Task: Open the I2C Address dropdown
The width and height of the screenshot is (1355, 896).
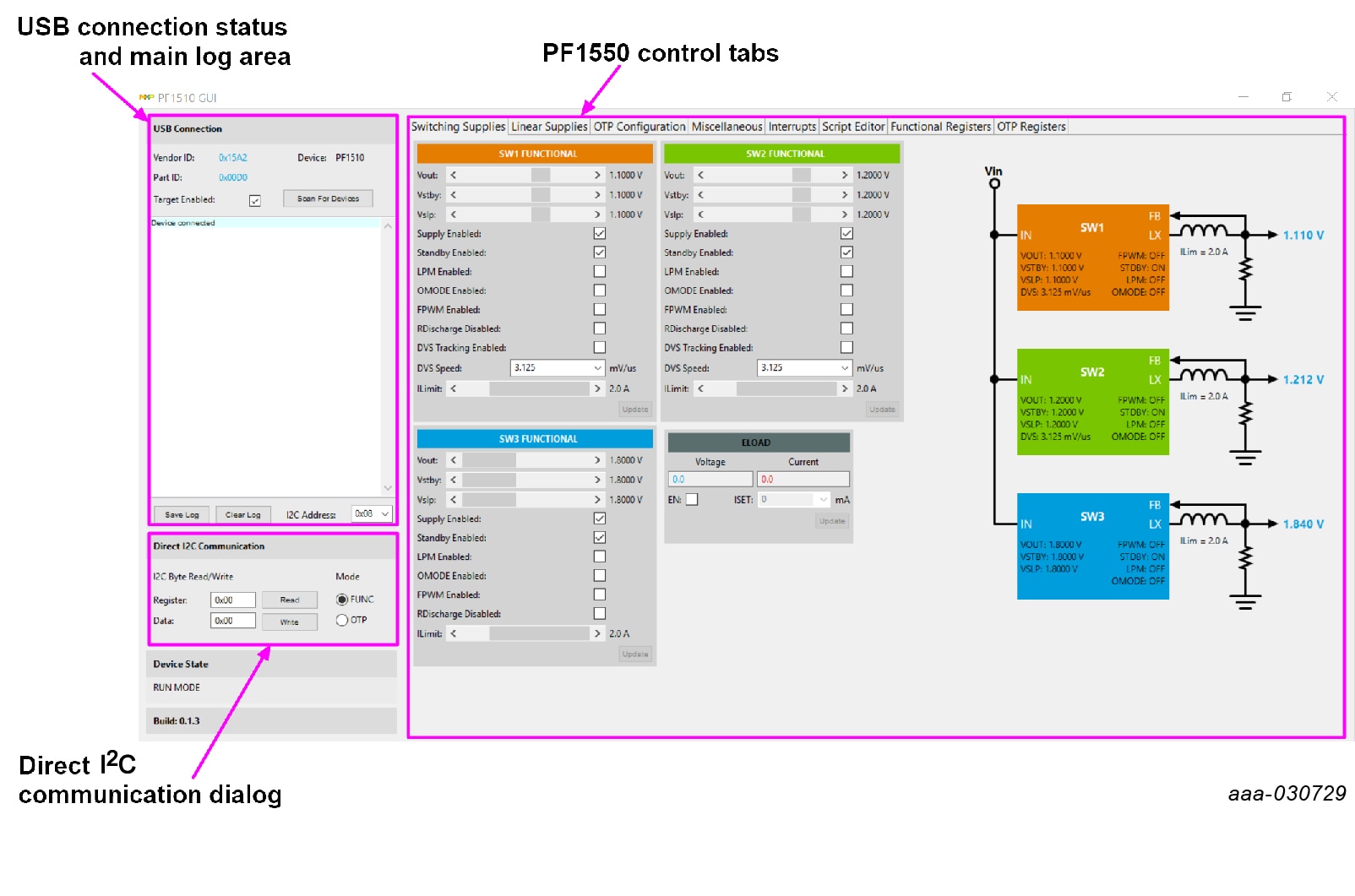Action: (x=385, y=513)
